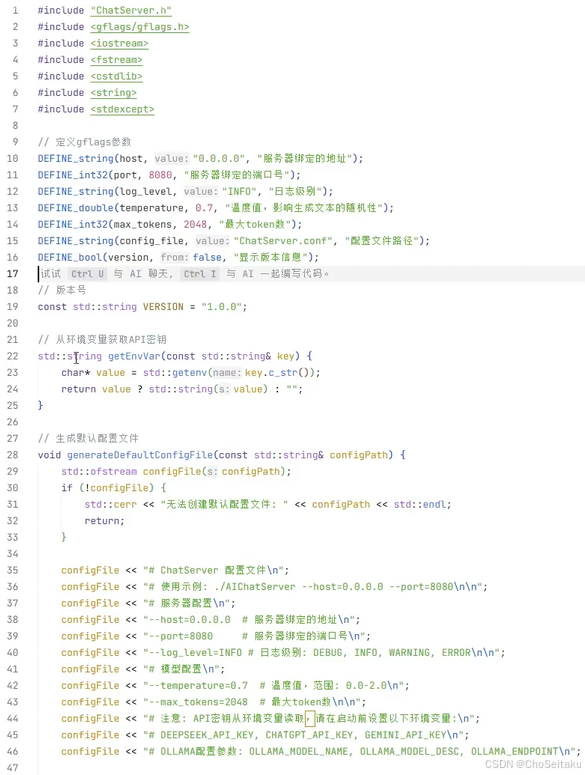Click the config_file flag name
Screen dimensions: 585x775
click(154, 241)
